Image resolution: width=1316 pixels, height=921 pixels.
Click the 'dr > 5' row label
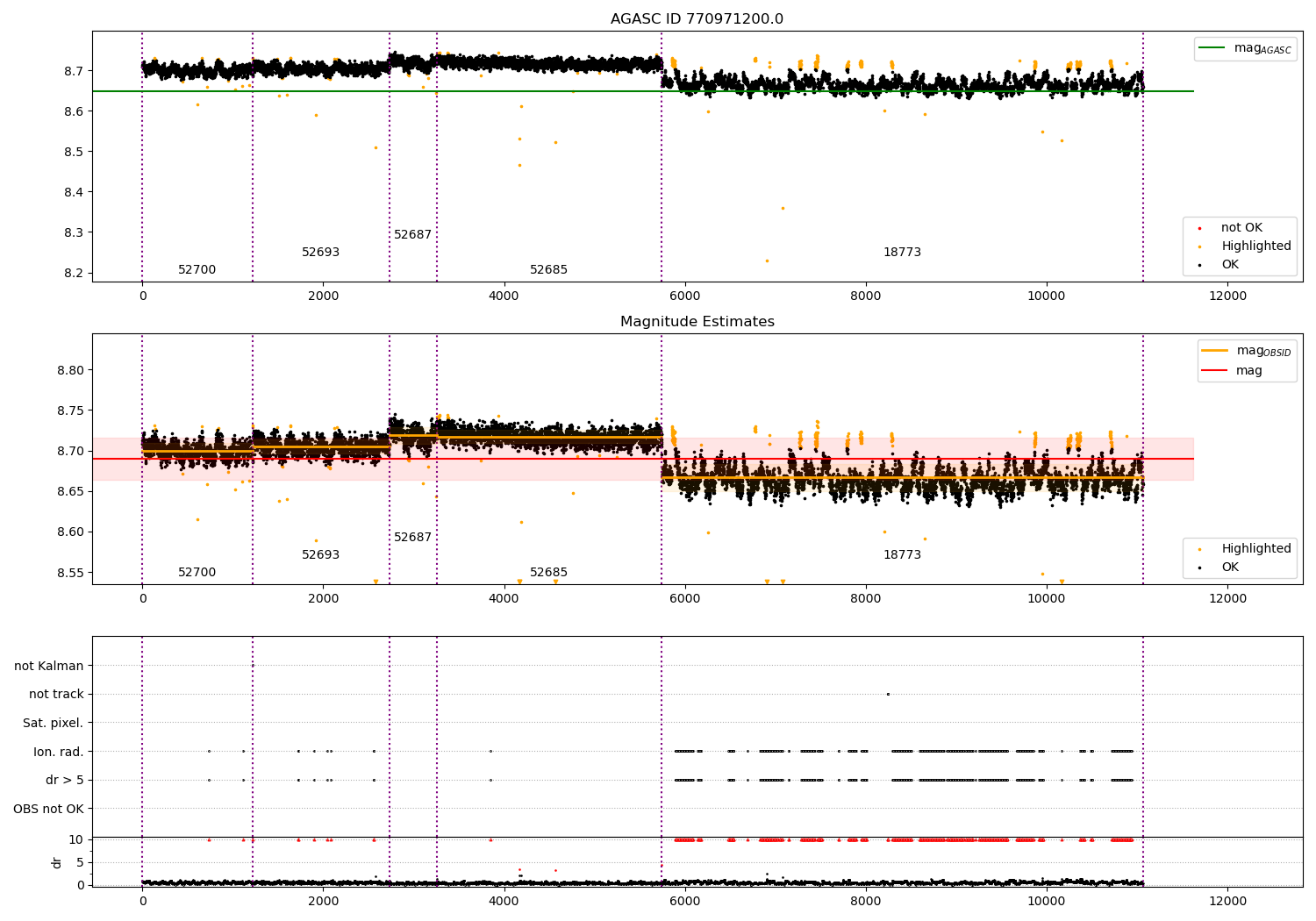(x=65, y=781)
